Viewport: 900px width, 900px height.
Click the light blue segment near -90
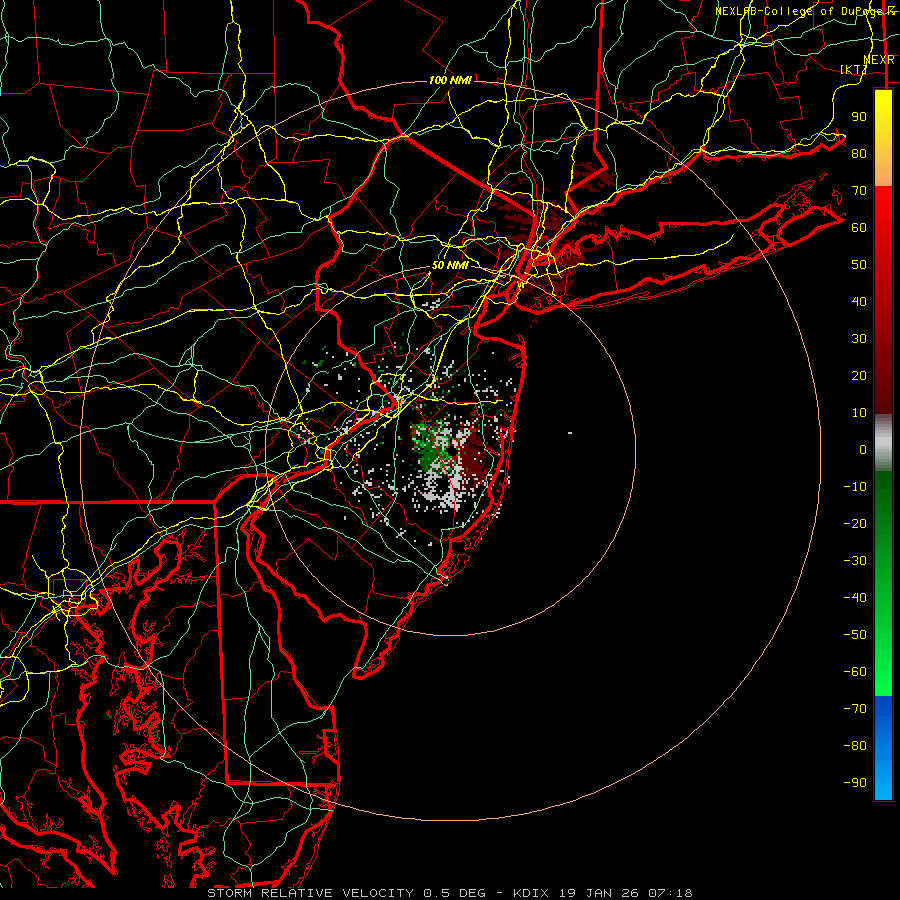(883, 778)
